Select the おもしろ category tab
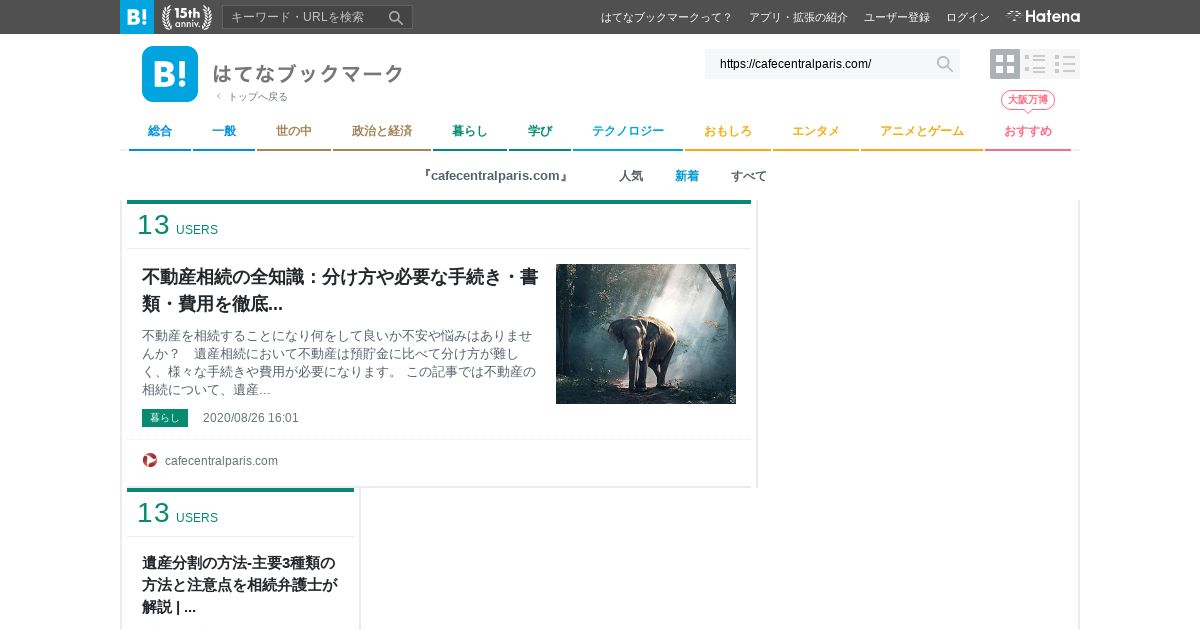 pos(728,131)
